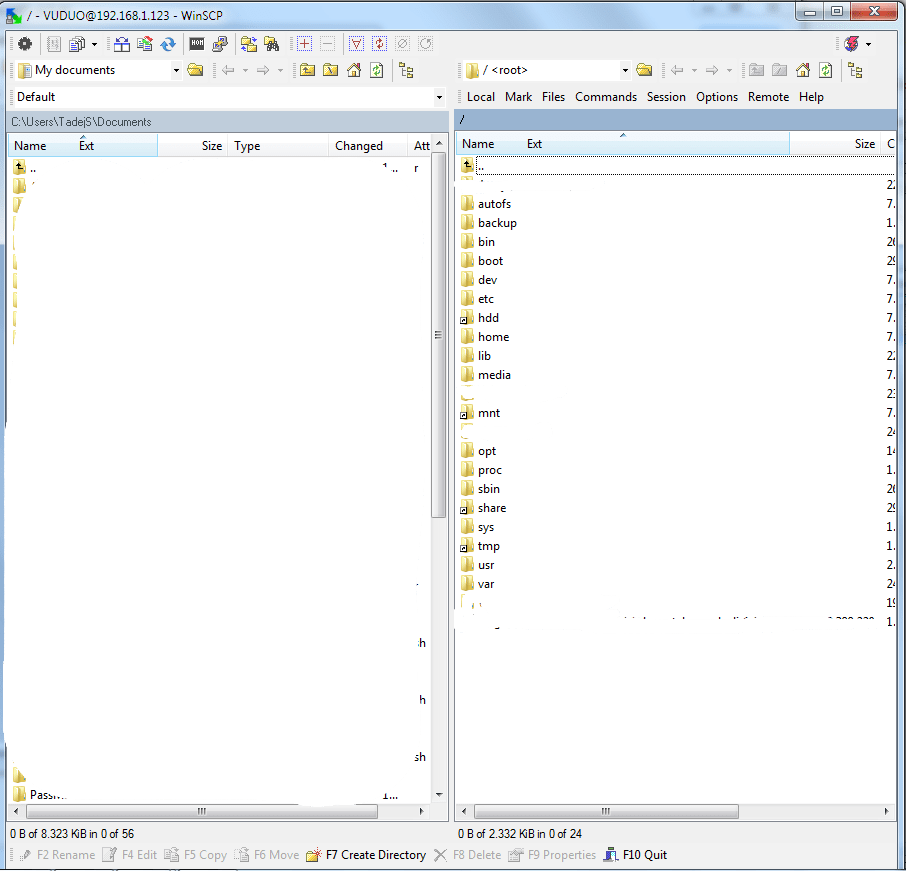Open Preferences via the gear icon

(x=25, y=44)
